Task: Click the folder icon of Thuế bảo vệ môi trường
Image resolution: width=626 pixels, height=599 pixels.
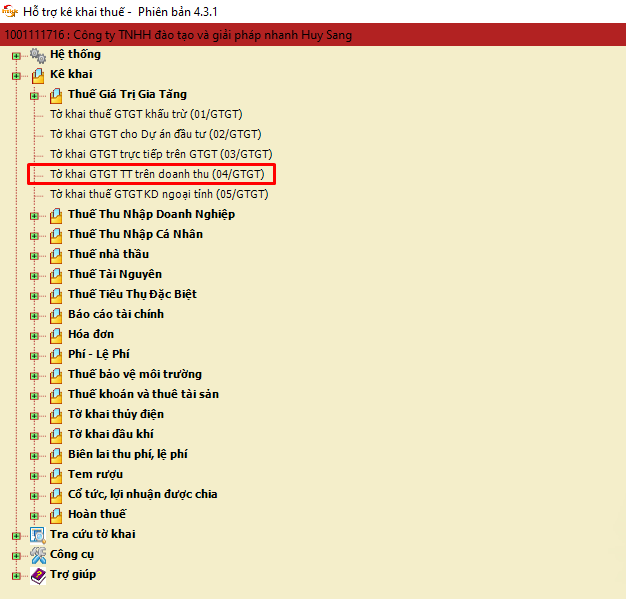Action: (56, 375)
